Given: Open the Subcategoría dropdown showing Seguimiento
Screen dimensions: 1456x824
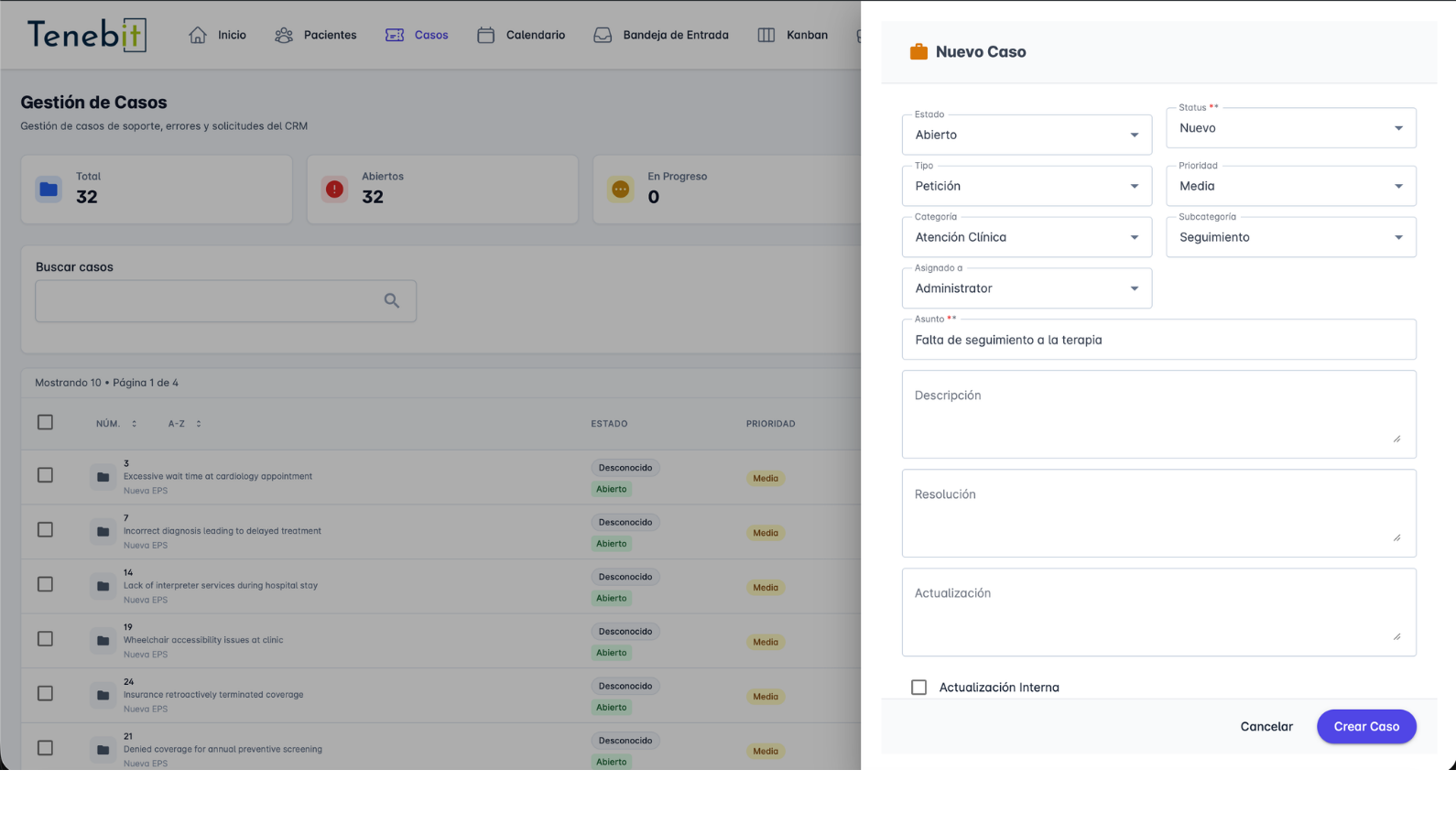Looking at the screenshot, I should (x=1291, y=237).
